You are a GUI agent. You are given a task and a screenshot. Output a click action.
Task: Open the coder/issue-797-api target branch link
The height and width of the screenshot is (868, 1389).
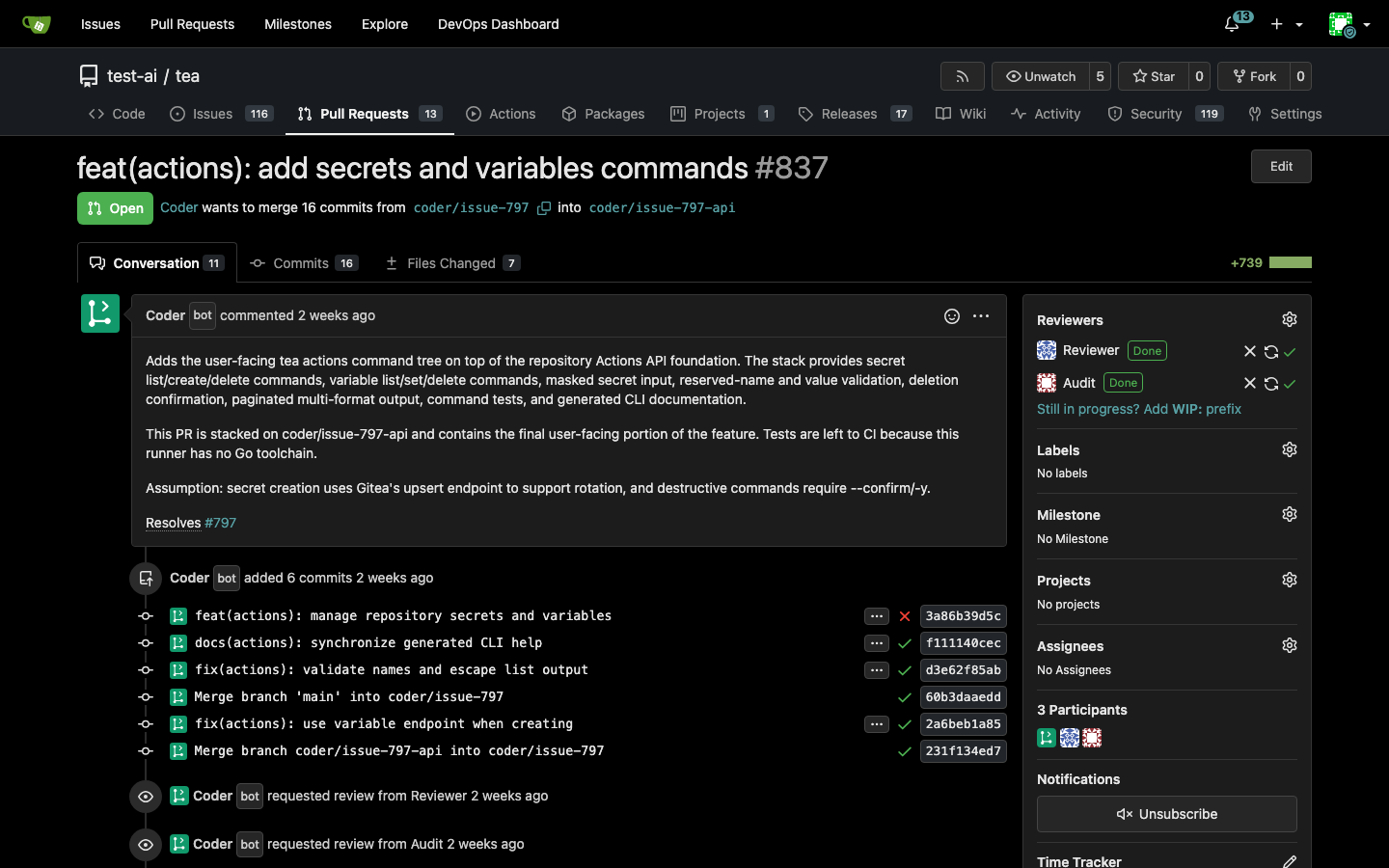(662, 207)
